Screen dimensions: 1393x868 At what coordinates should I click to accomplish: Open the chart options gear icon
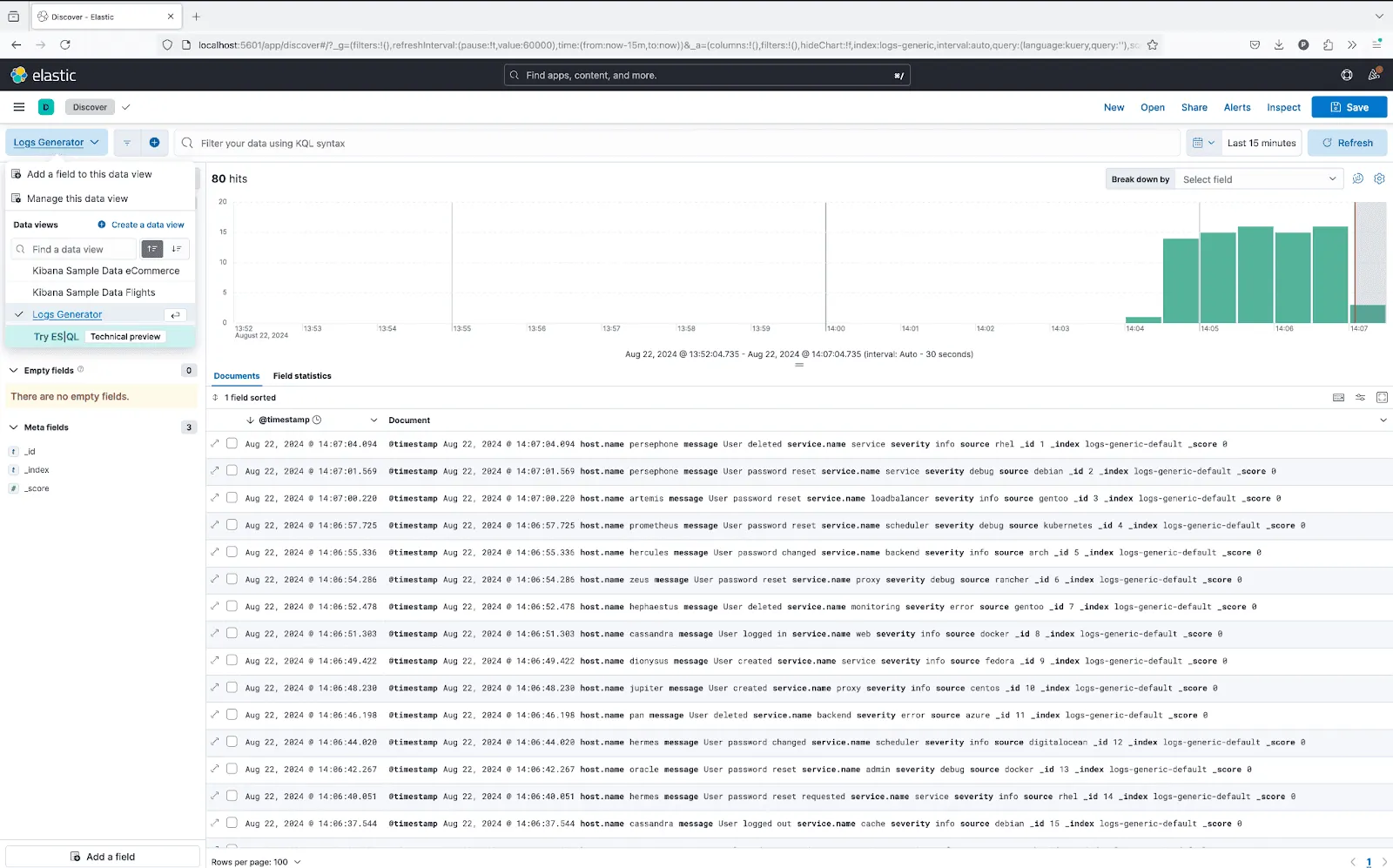click(x=1378, y=178)
